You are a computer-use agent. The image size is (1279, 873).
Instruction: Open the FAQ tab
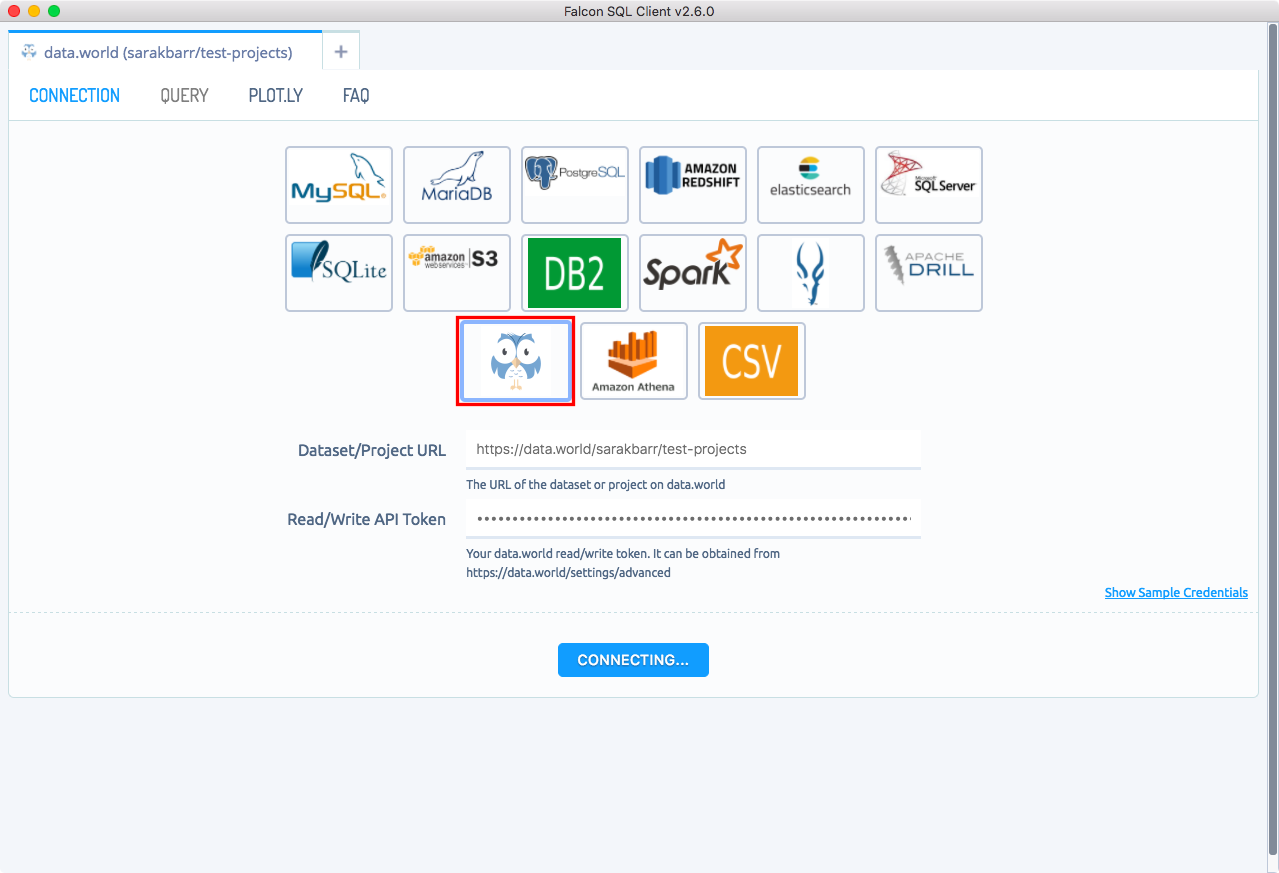(356, 96)
